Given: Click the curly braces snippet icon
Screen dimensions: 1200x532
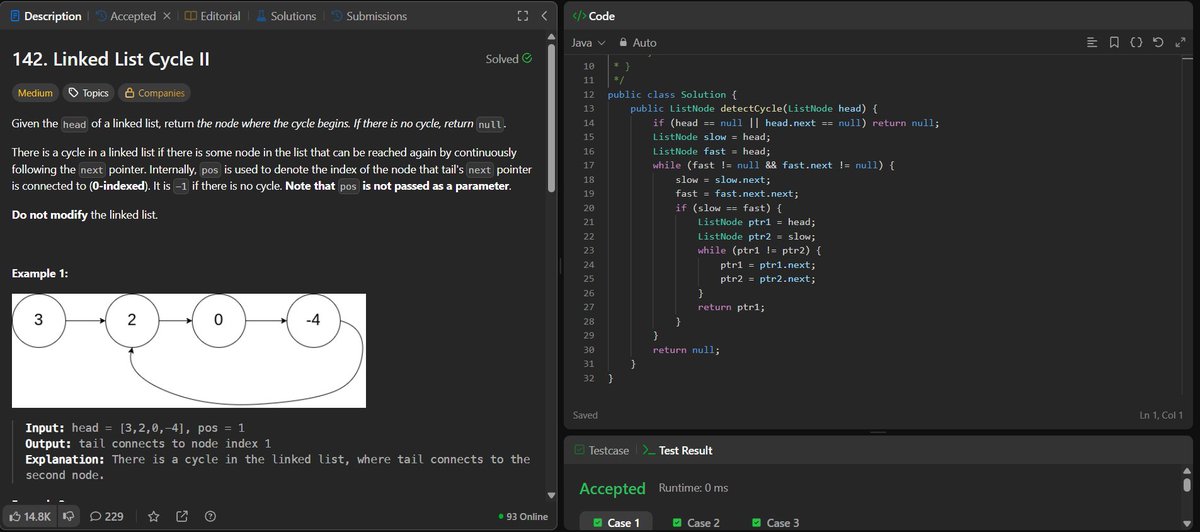Looking at the screenshot, I should 1136,43.
